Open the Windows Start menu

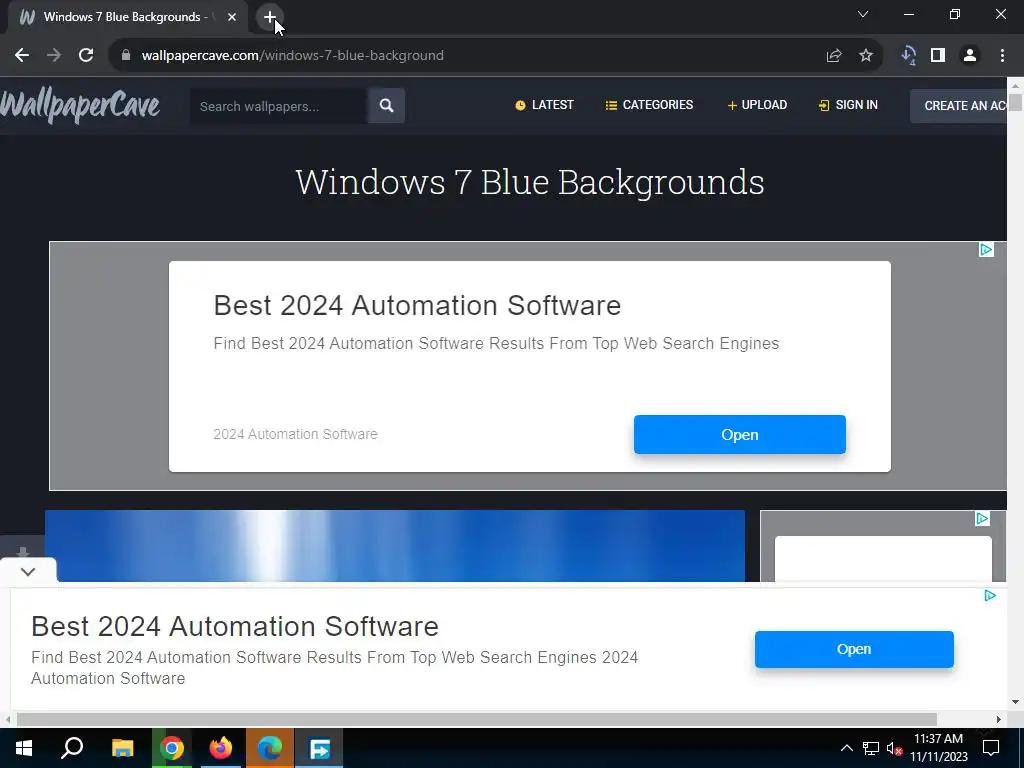click(x=24, y=748)
